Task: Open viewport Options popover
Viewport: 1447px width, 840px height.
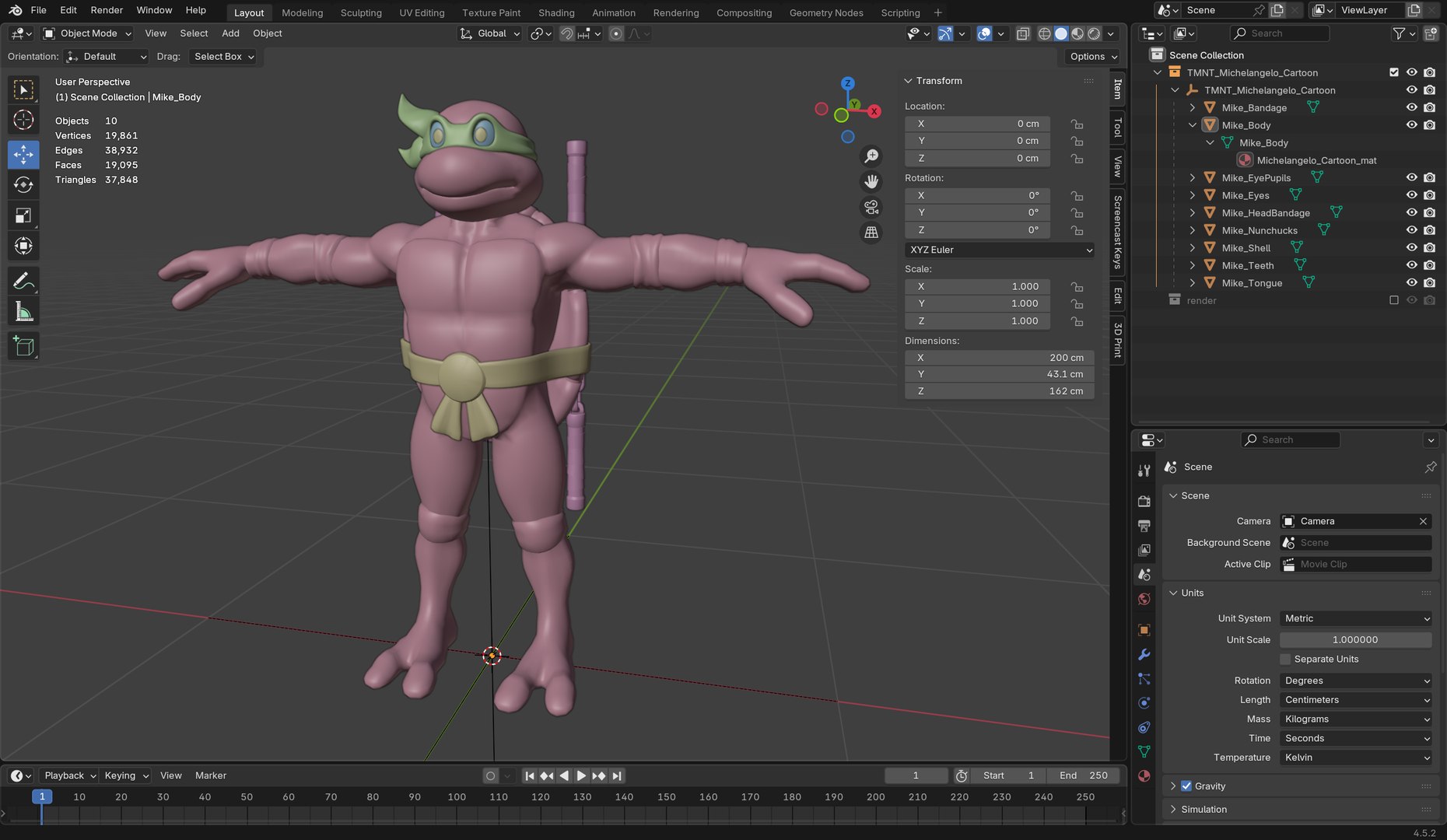Action: point(1092,56)
